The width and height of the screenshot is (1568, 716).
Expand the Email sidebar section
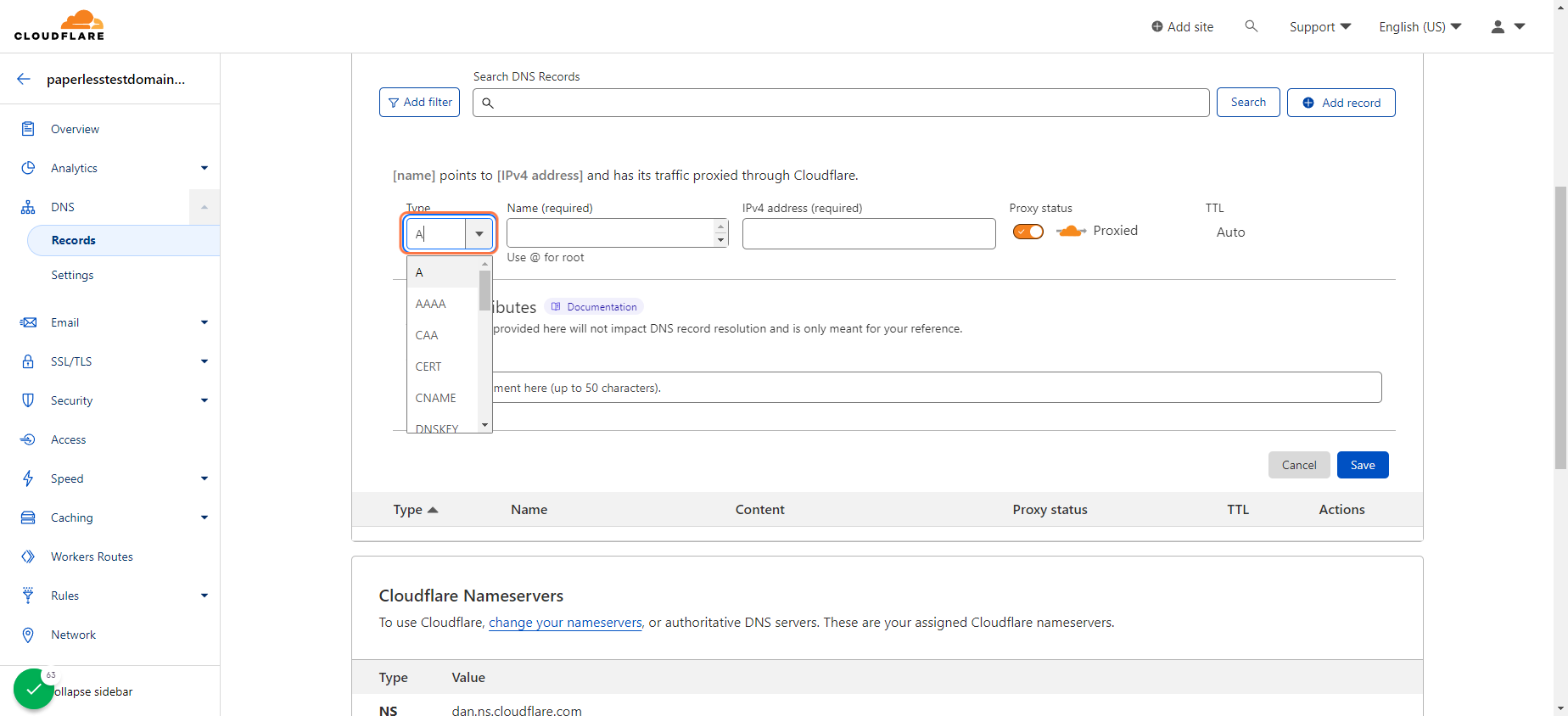204,322
